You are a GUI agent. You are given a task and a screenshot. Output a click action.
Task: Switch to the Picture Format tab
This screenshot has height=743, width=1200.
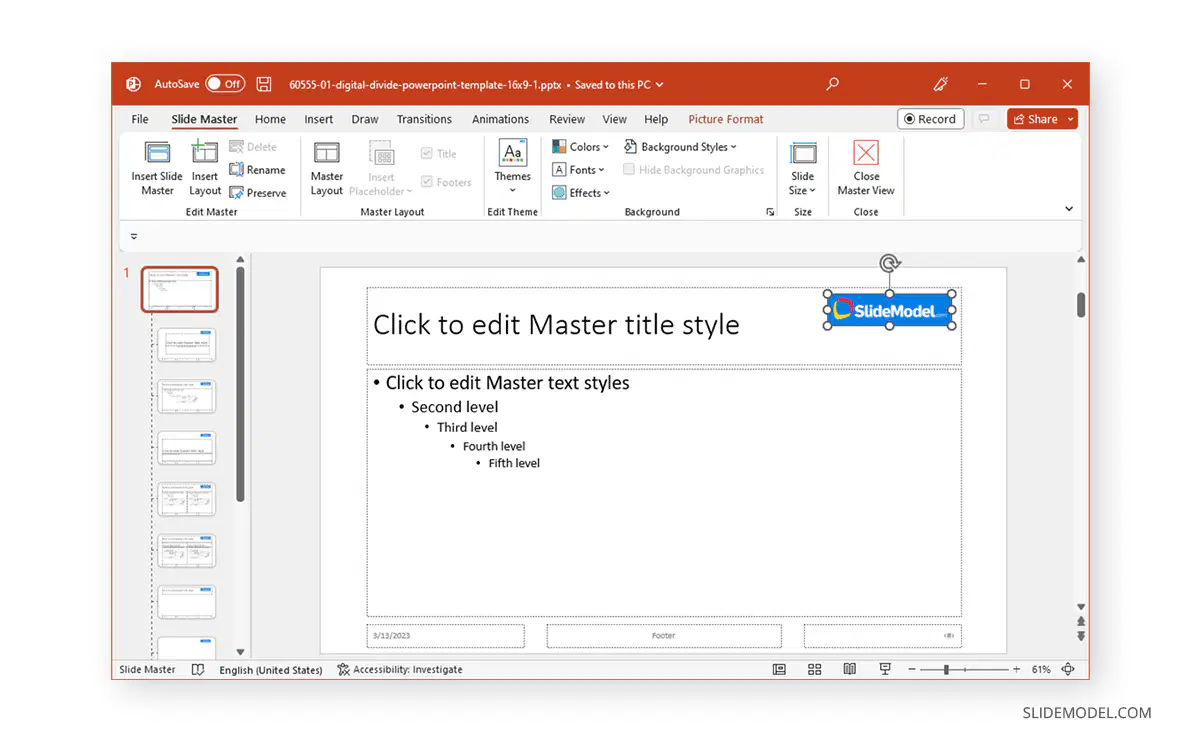[x=726, y=119]
